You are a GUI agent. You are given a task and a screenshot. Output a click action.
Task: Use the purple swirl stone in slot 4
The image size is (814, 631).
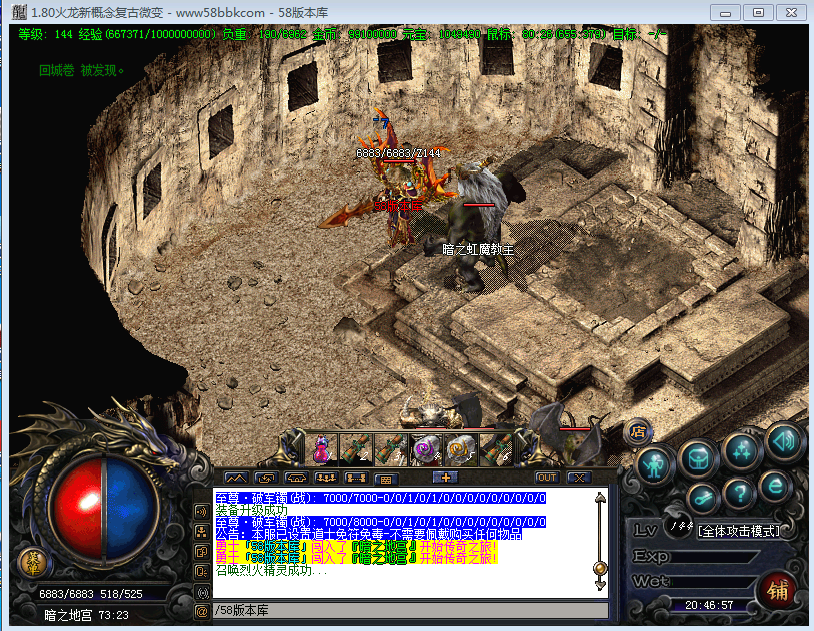[x=426, y=448]
